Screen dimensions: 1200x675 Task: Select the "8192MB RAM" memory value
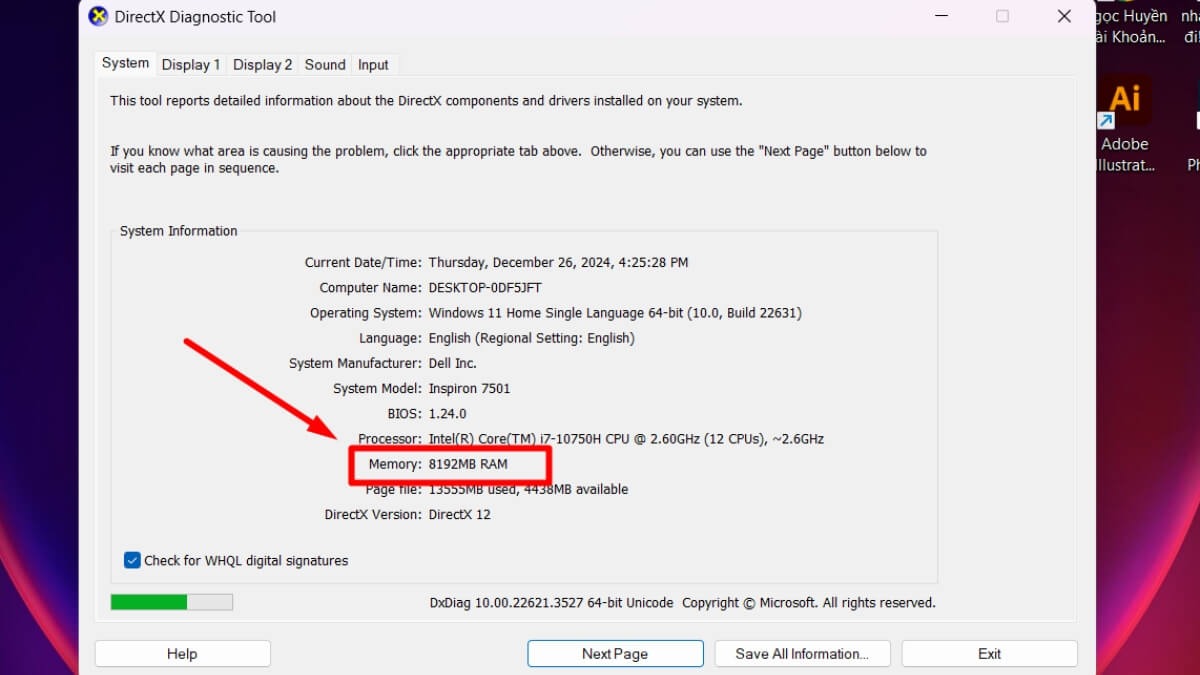[468, 464]
